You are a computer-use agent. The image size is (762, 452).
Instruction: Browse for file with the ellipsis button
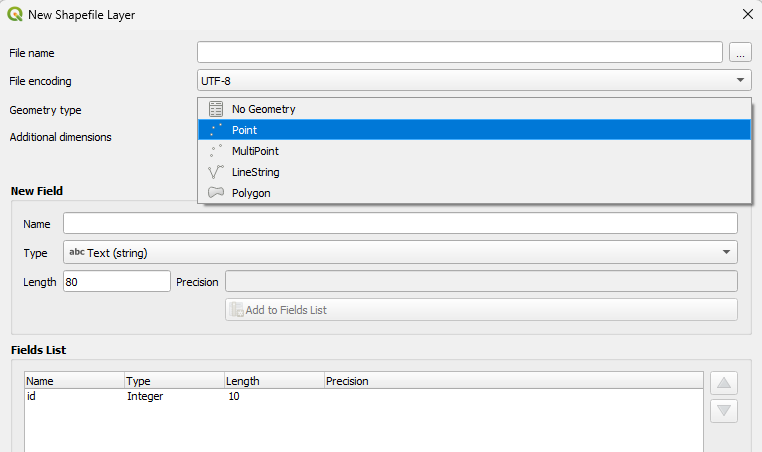point(740,52)
